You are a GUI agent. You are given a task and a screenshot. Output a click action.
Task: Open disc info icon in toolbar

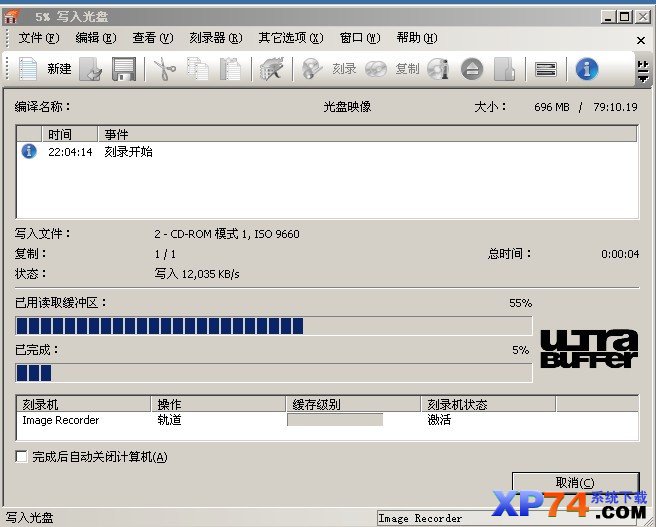click(x=438, y=69)
